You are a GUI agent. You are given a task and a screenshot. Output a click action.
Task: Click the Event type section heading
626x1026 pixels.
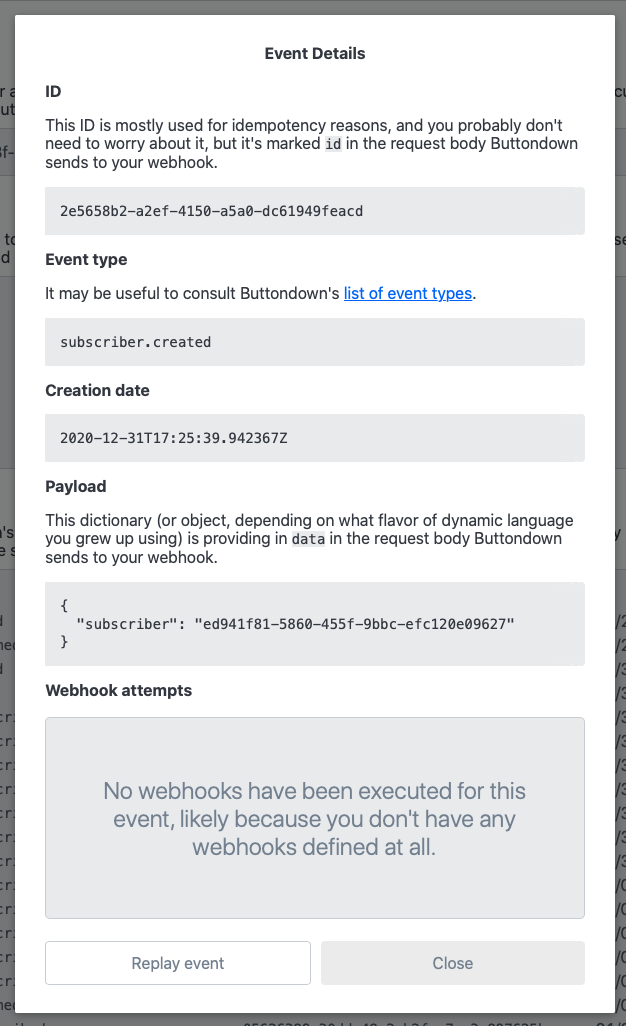click(86, 260)
